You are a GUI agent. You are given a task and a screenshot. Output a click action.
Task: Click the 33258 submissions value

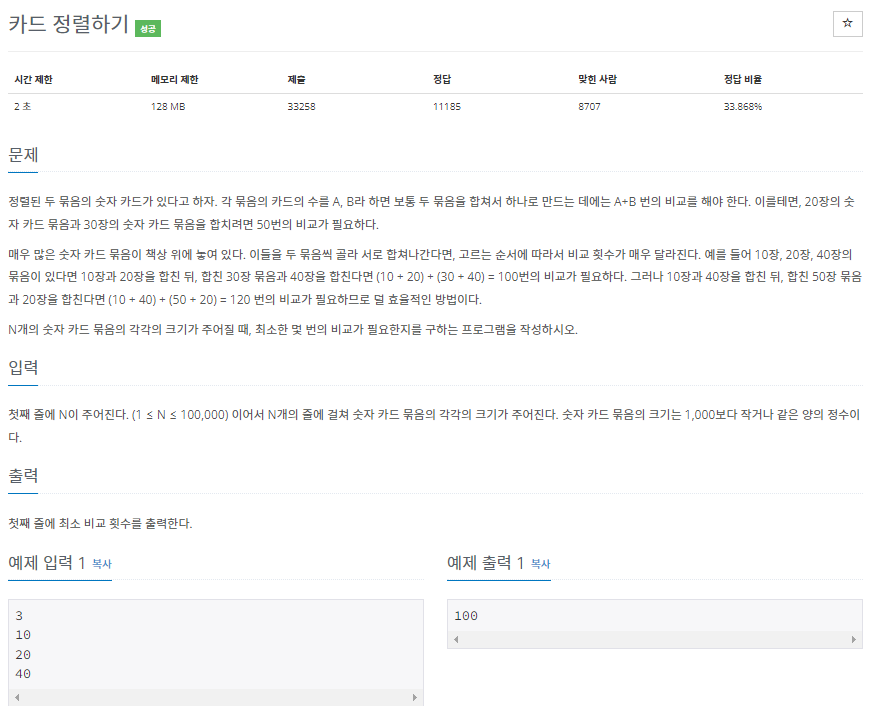point(301,106)
